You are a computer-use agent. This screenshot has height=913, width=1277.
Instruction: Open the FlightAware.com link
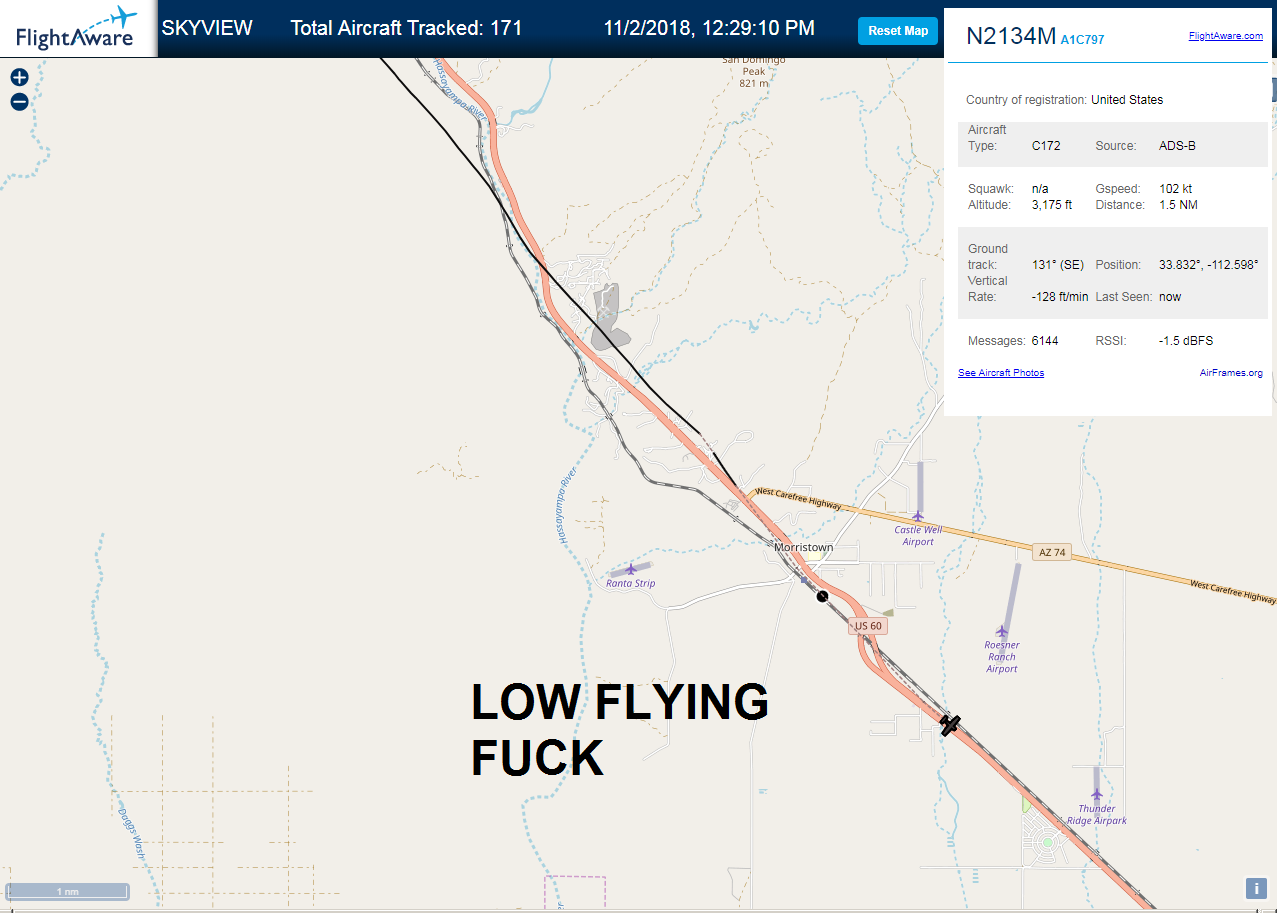pos(1226,36)
